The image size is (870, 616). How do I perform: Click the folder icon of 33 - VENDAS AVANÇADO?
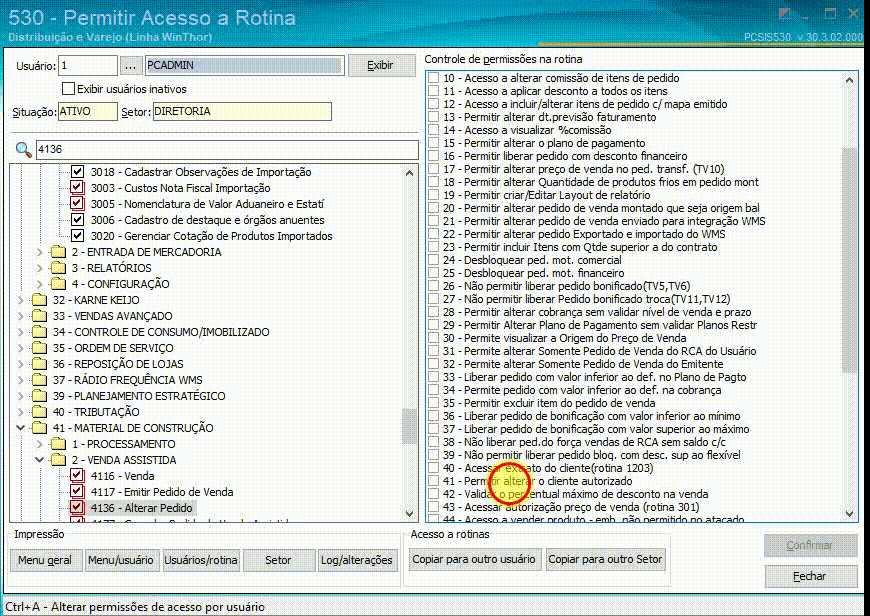(x=39, y=316)
